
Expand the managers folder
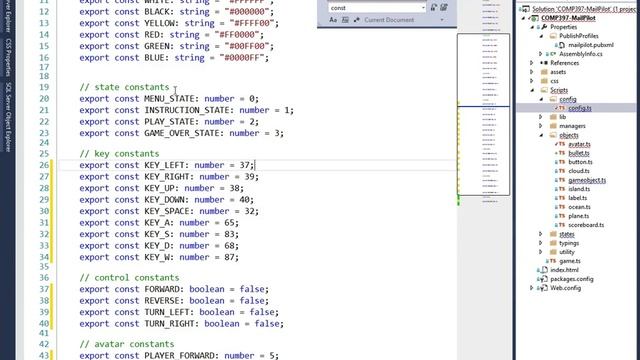[x=541, y=126]
